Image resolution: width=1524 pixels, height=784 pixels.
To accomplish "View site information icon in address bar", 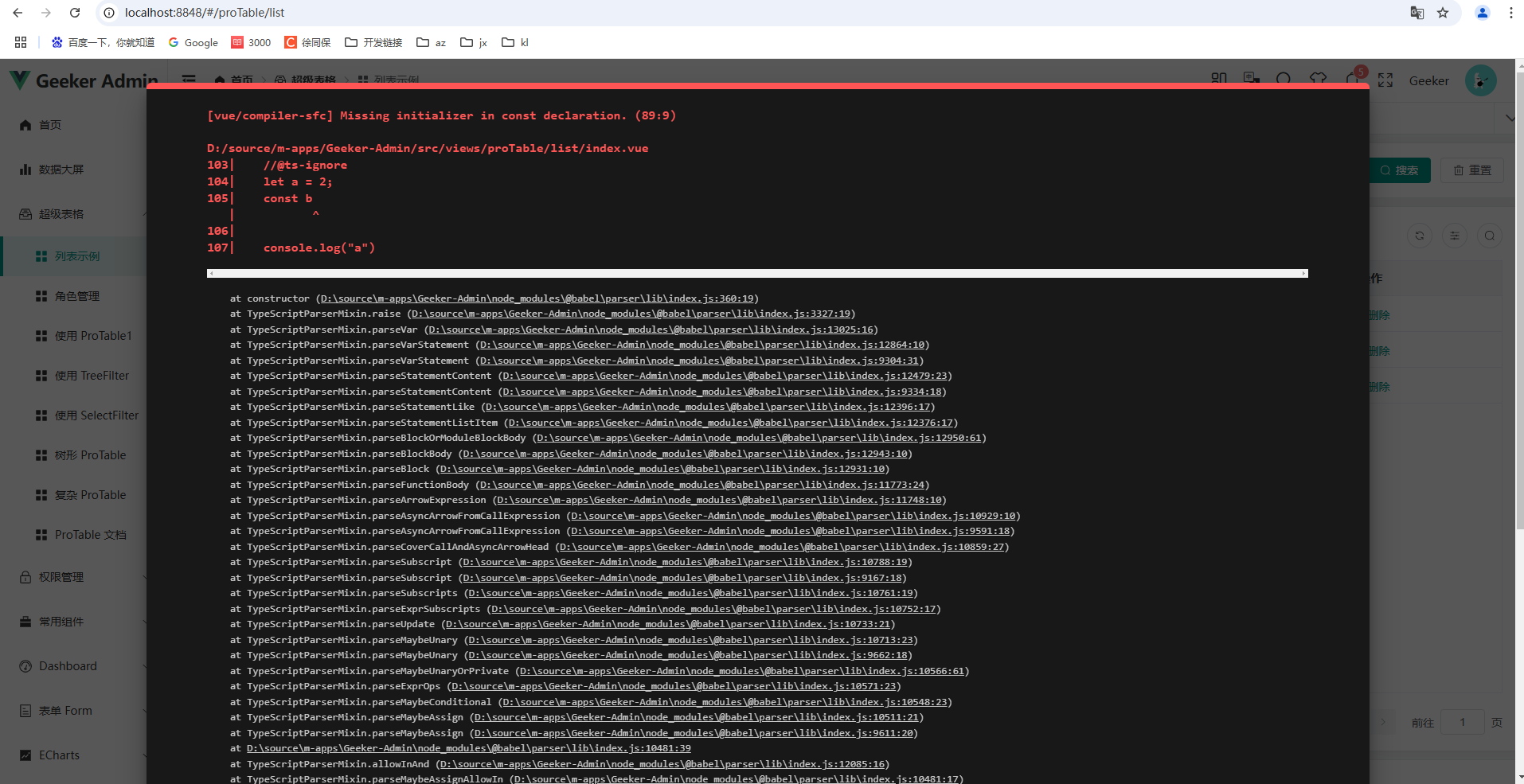I will (110, 13).
